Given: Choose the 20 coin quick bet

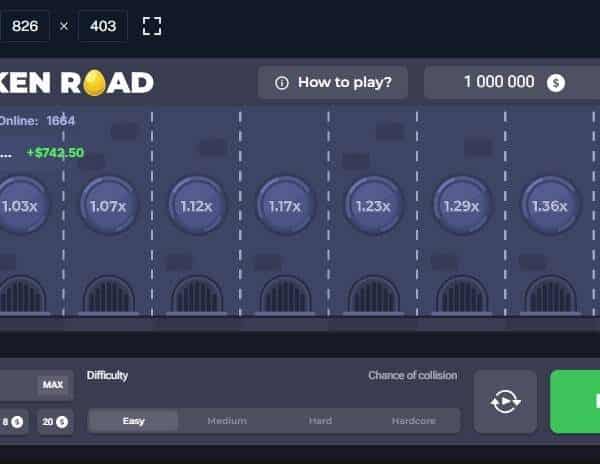Looking at the screenshot, I should click(x=55, y=422).
